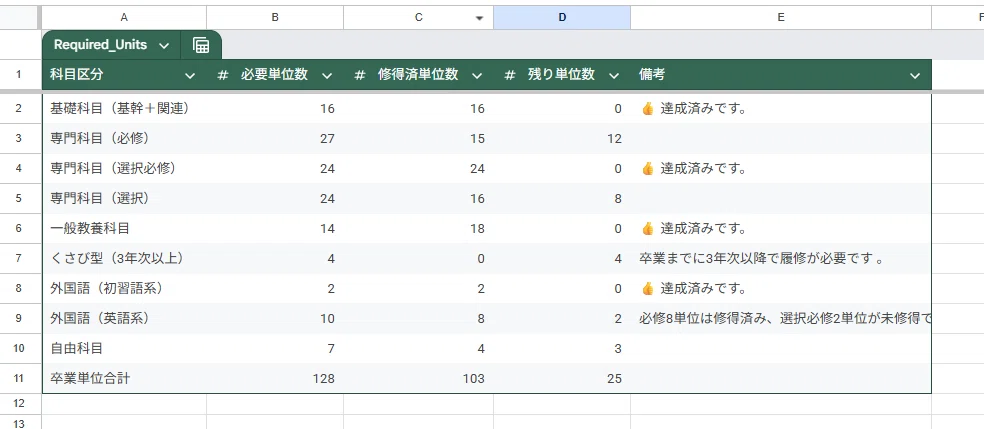Click the 修得済単位数 total value 103

click(474, 379)
